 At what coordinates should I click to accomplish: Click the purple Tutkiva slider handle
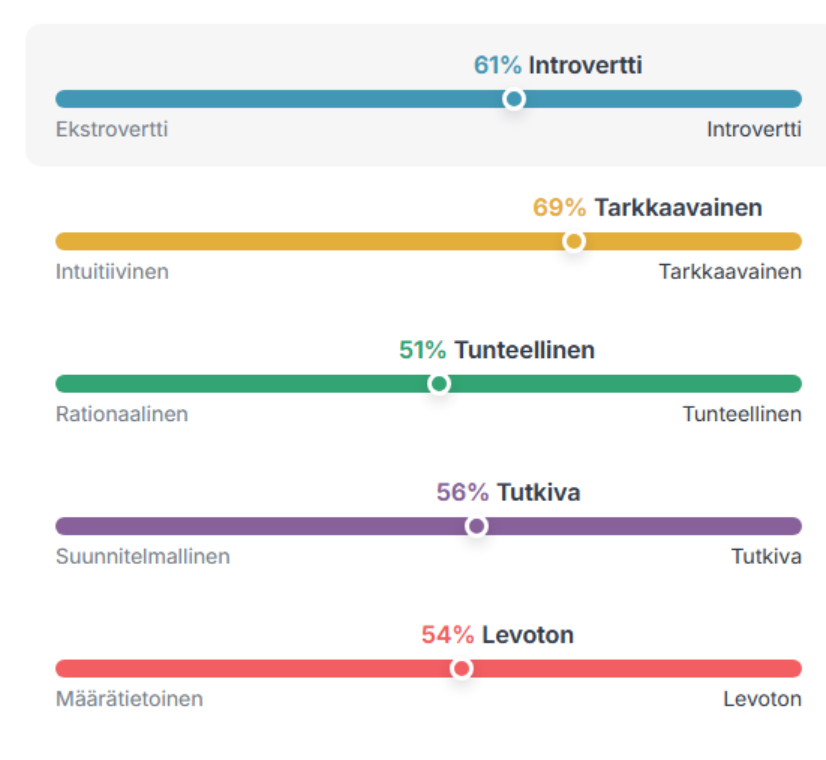(476, 526)
